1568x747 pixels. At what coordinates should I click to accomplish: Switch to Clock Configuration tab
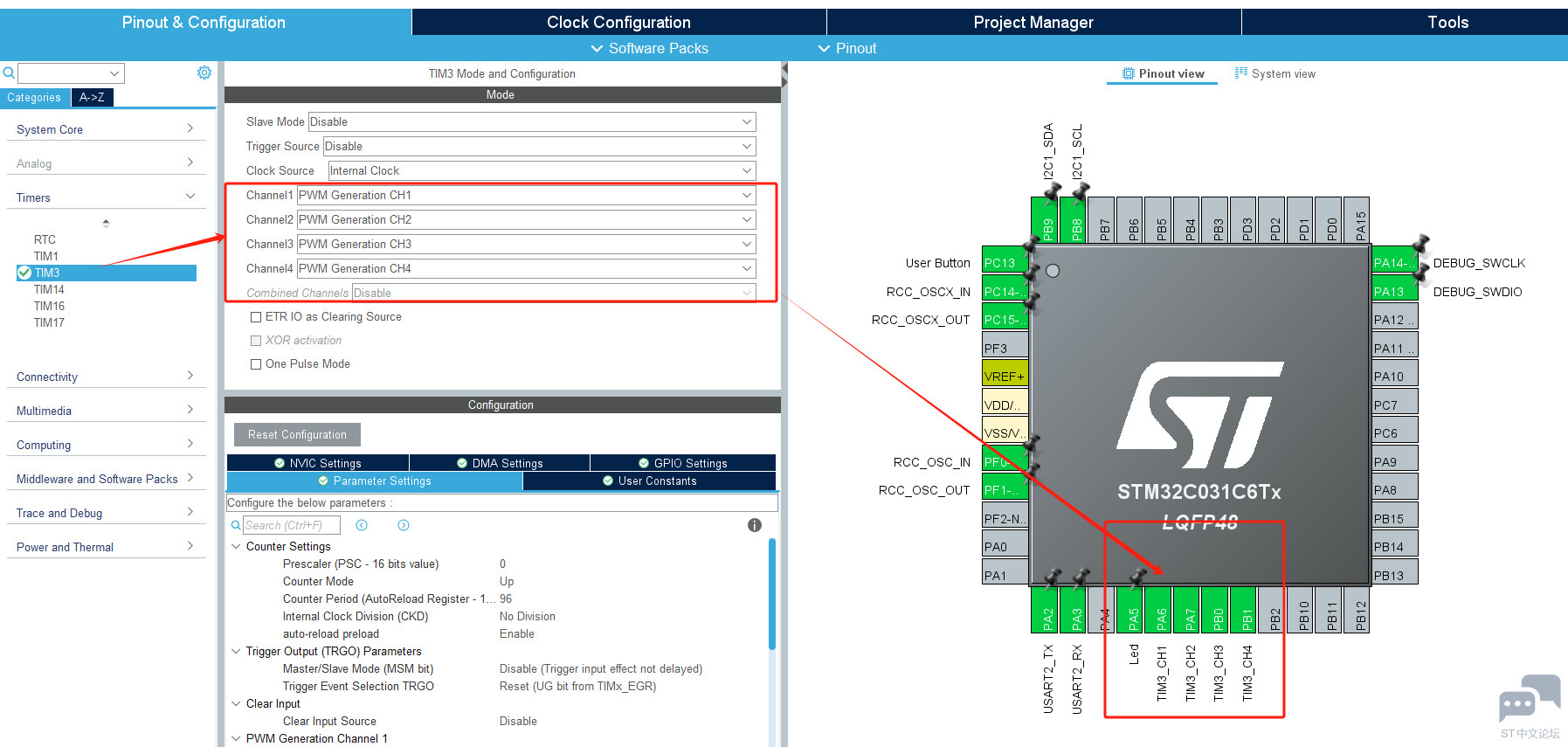pos(618,22)
